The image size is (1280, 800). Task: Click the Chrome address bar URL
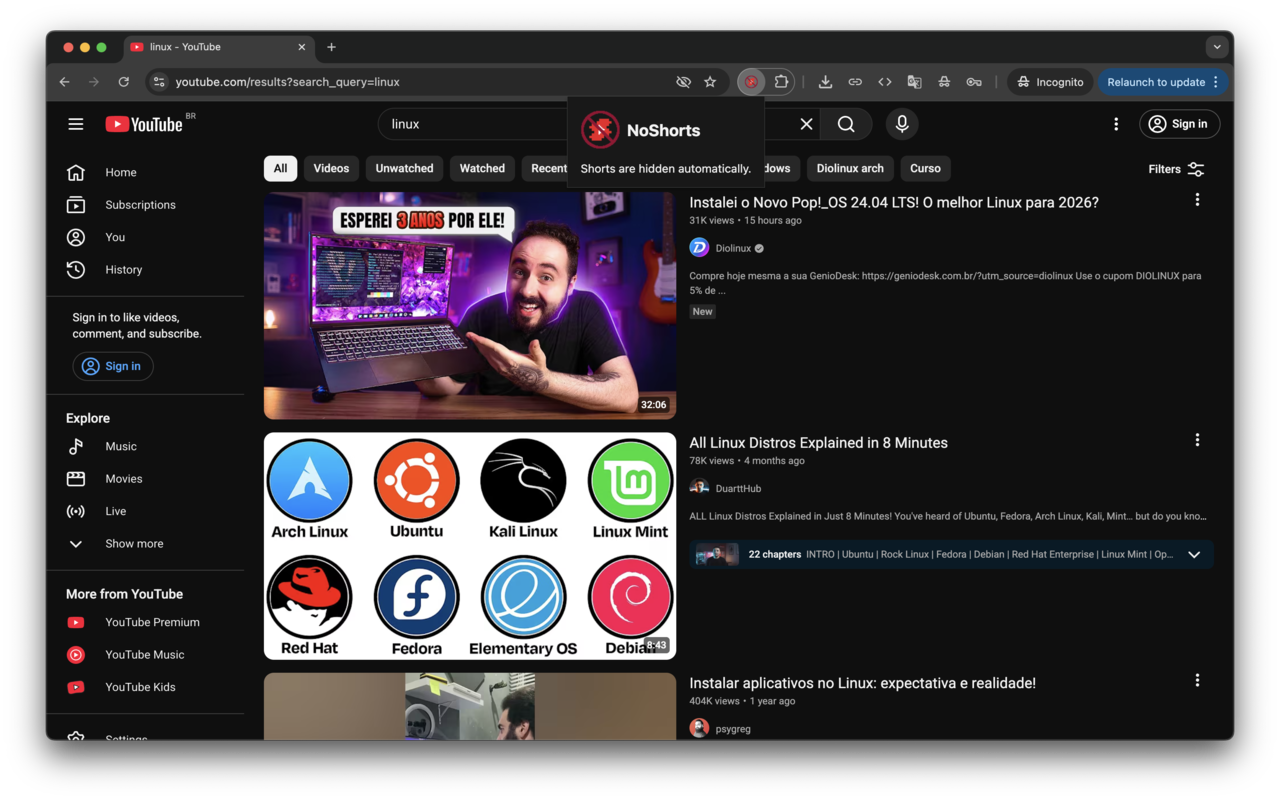point(288,82)
